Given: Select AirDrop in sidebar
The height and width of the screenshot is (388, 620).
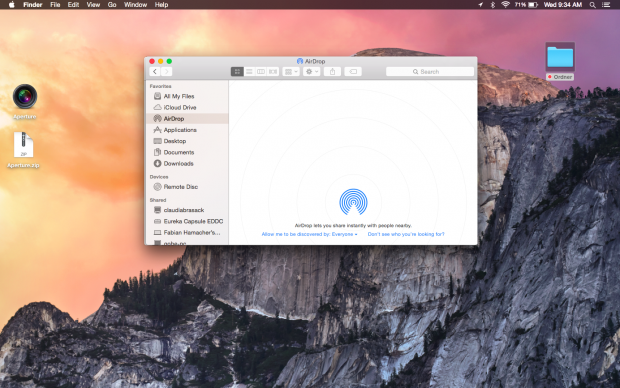Looking at the screenshot, I should click(x=187, y=118).
